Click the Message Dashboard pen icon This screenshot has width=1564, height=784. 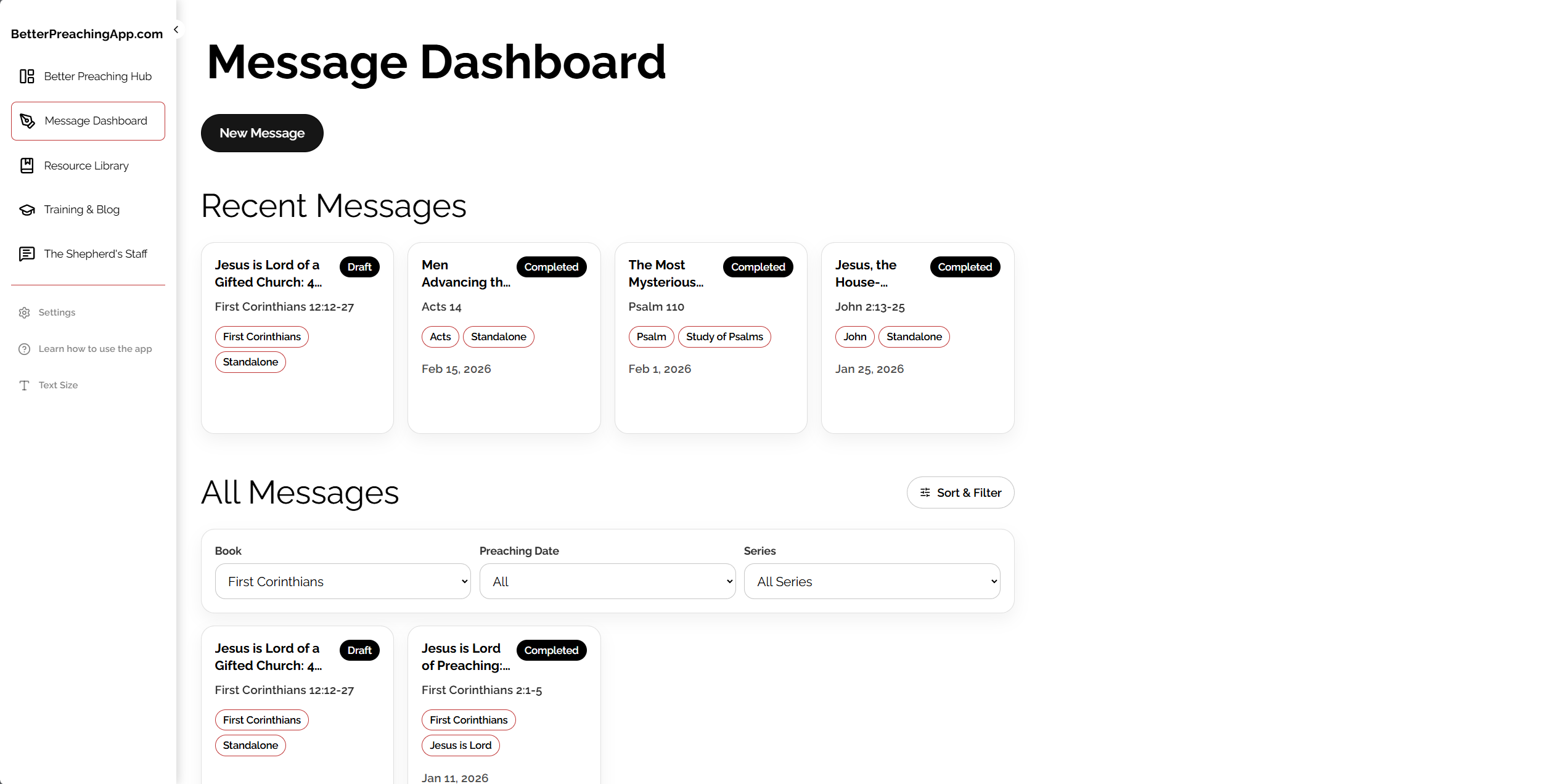click(27, 121)
